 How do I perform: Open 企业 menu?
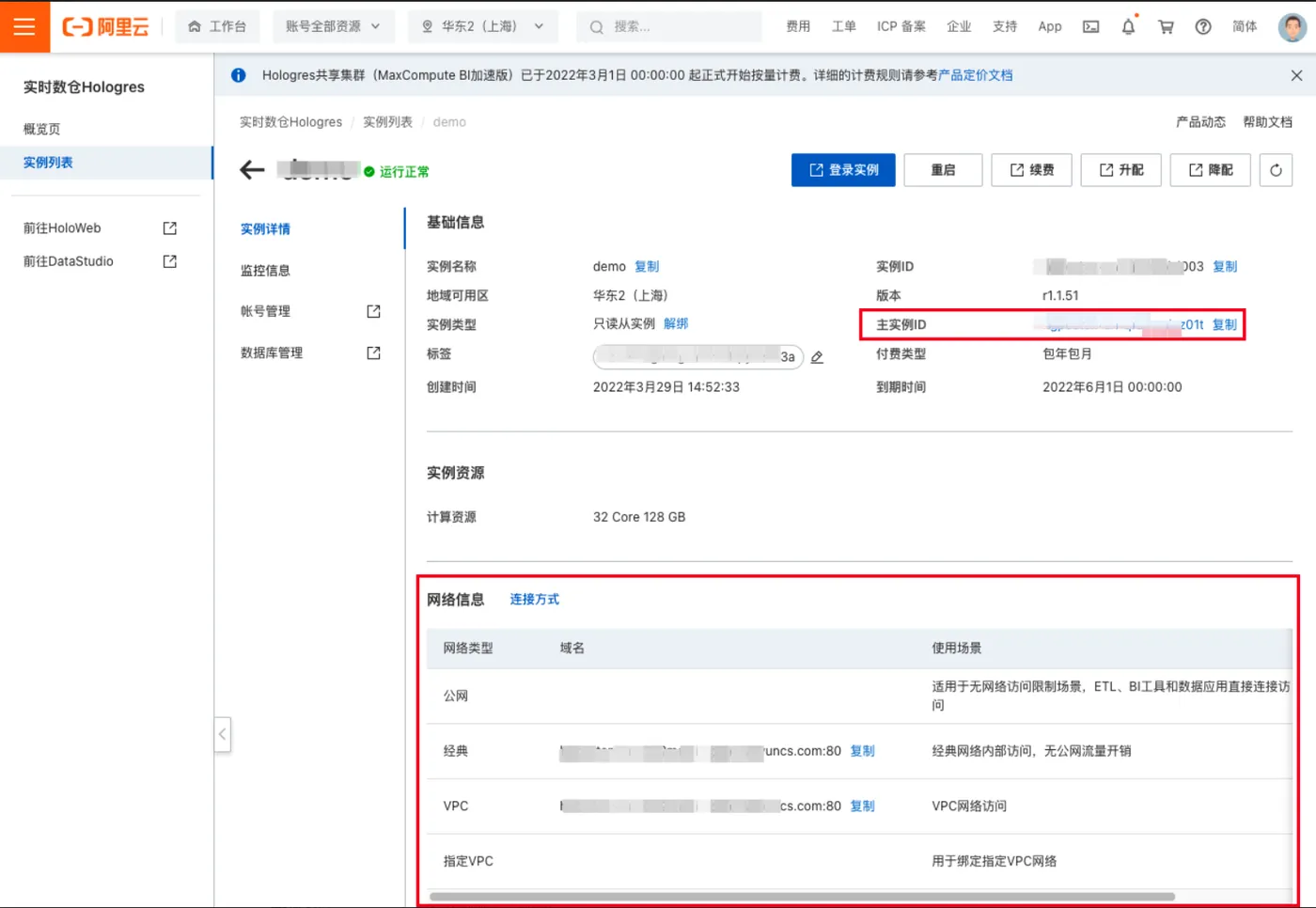pyautogui.click(x=959, y=26)
